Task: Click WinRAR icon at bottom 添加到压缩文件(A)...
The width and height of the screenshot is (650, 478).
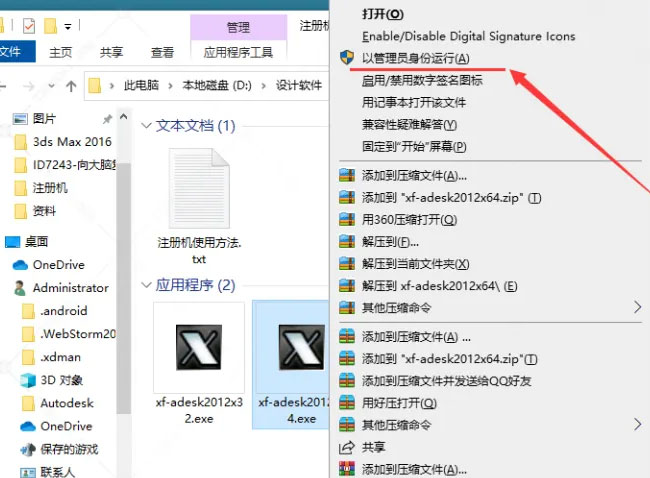Action: (x=347, y=469)
